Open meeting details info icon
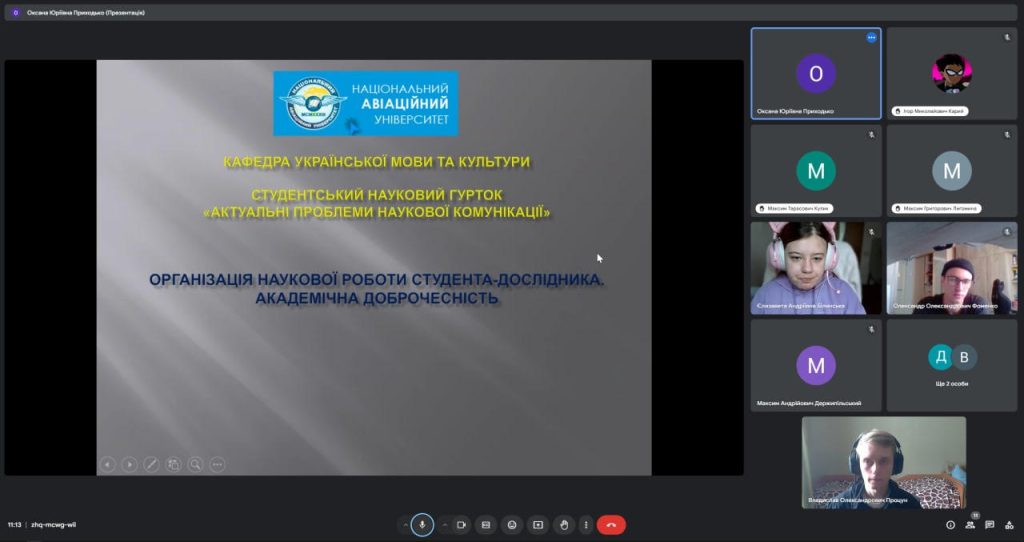 950,524
